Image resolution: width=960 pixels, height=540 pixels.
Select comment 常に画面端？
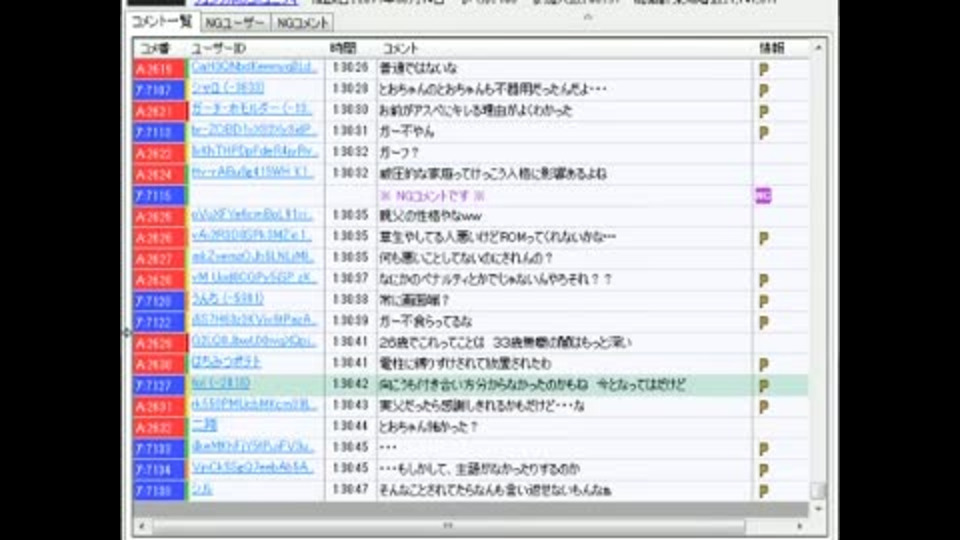tap(415, 301)
